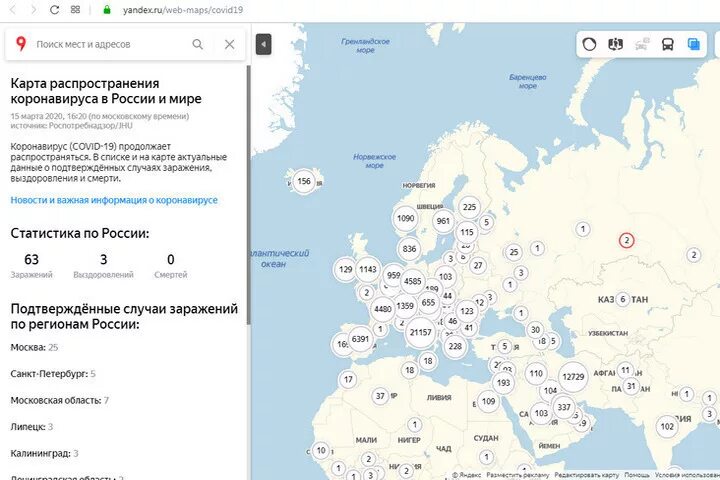The height and width of the screenshot is (480, 720).
Task: Click the 'Статистика по России:' heading
Action: 80,233
